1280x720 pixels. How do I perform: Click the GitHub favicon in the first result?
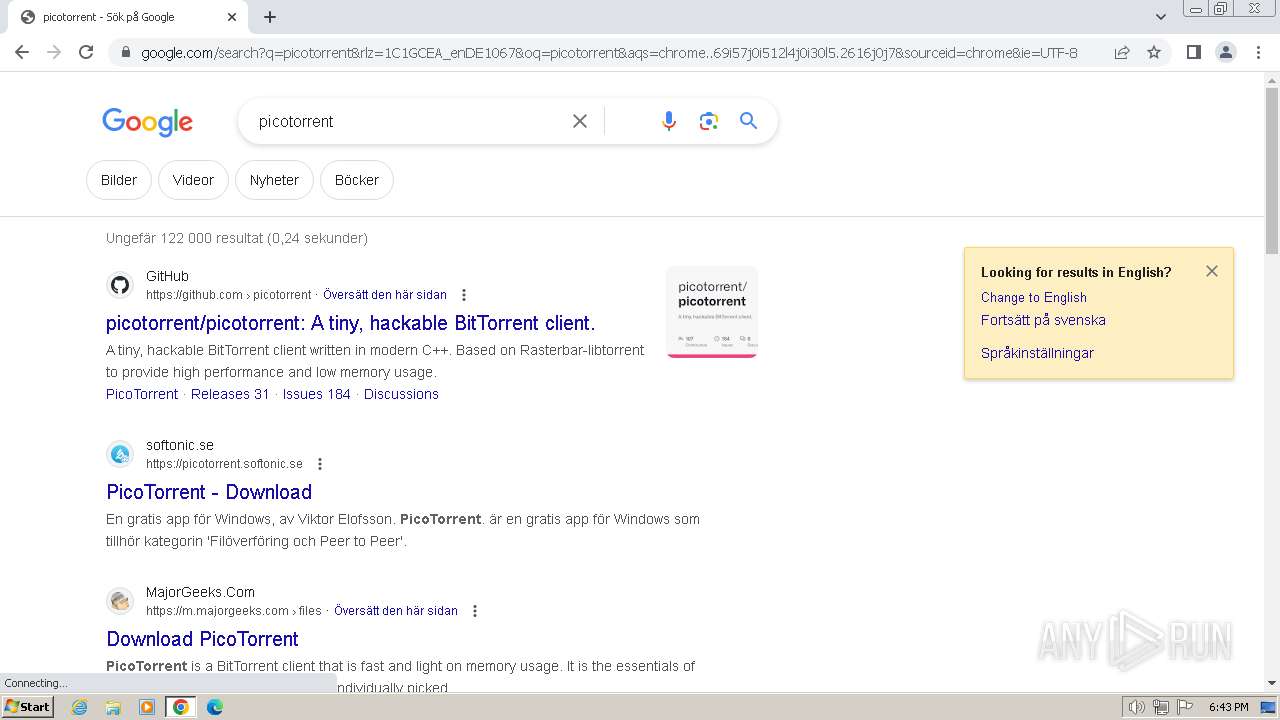(120, 285)
